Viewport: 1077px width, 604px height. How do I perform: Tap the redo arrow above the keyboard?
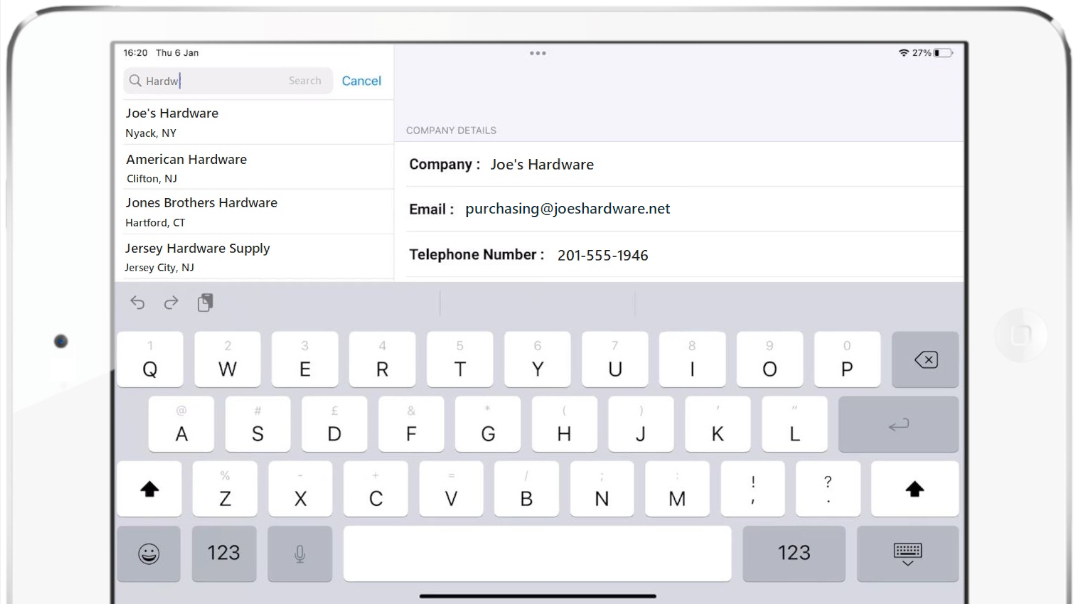point(171,302)
